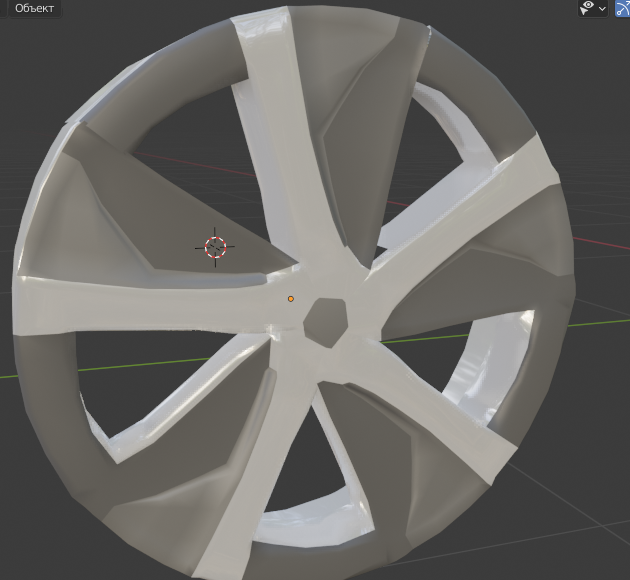Open the selectability and visibility eye dropdown

(x=593, y=8)
